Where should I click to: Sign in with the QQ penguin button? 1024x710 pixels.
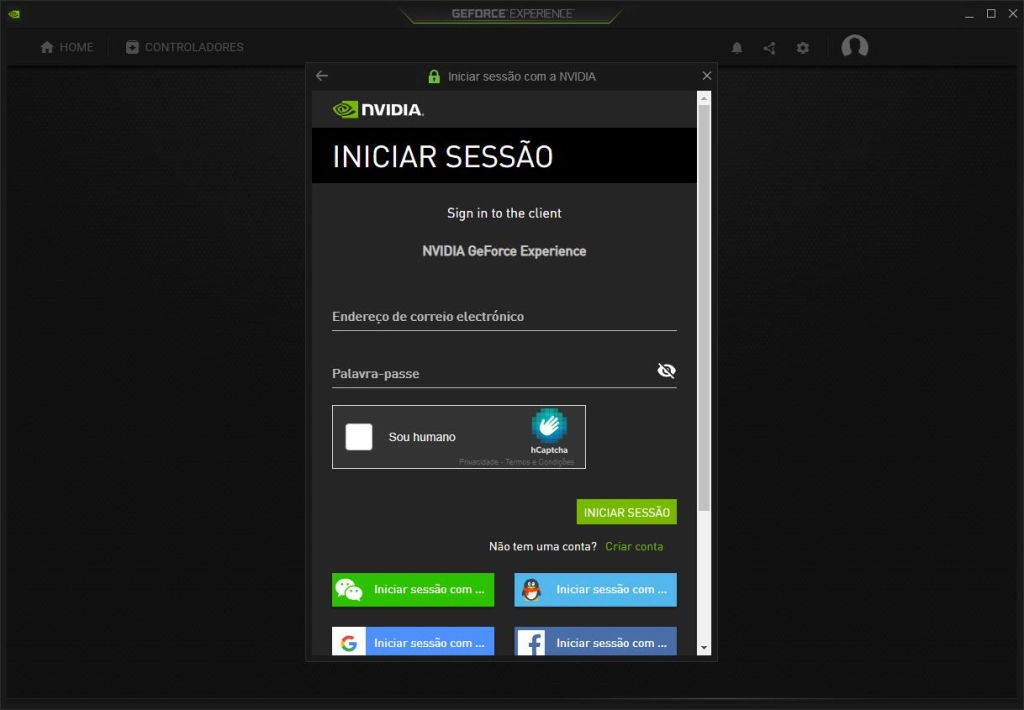[595, 589]
